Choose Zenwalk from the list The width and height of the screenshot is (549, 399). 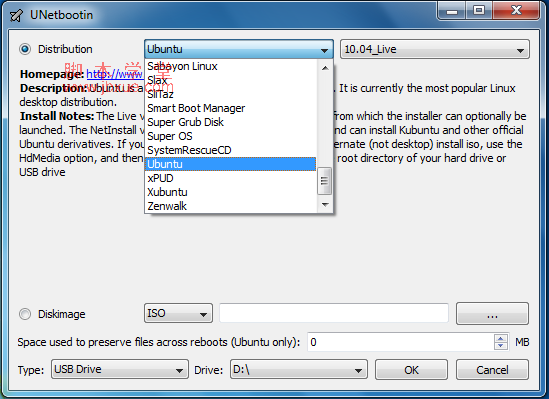[x=230, y=206]
